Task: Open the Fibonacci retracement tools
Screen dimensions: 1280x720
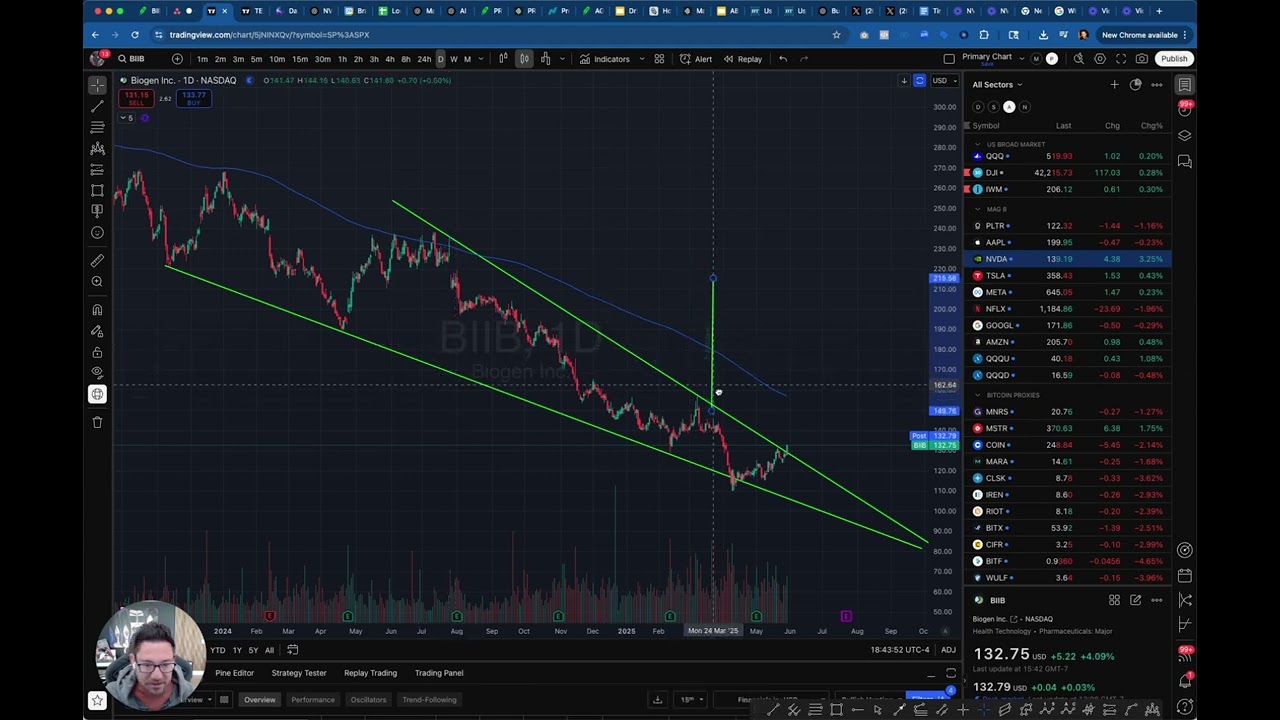Action: click(x=97, y=127)
